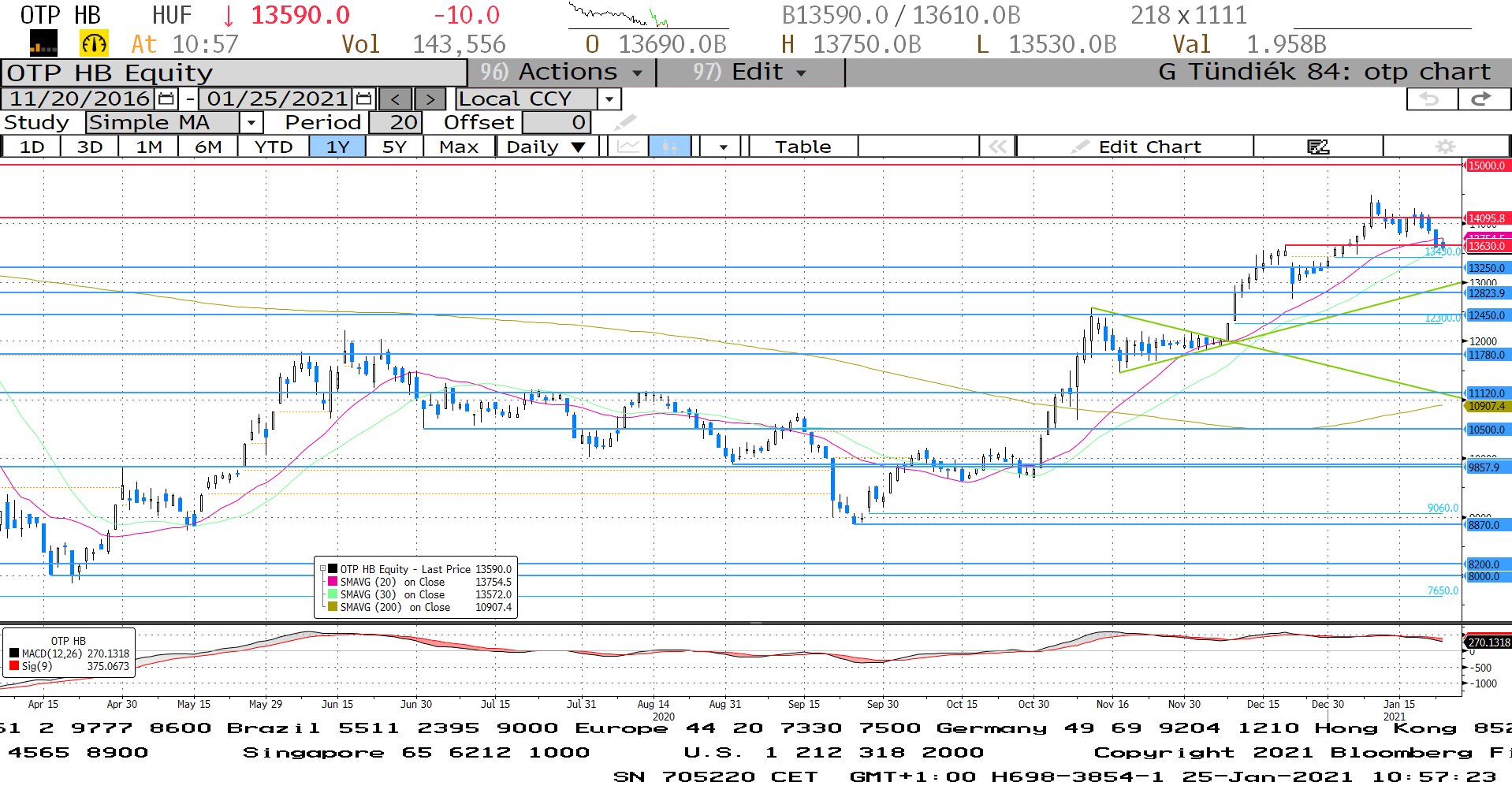1512x808 pixels.
Task: Open the annotations notepad icon
Action: pos(1318,147)
